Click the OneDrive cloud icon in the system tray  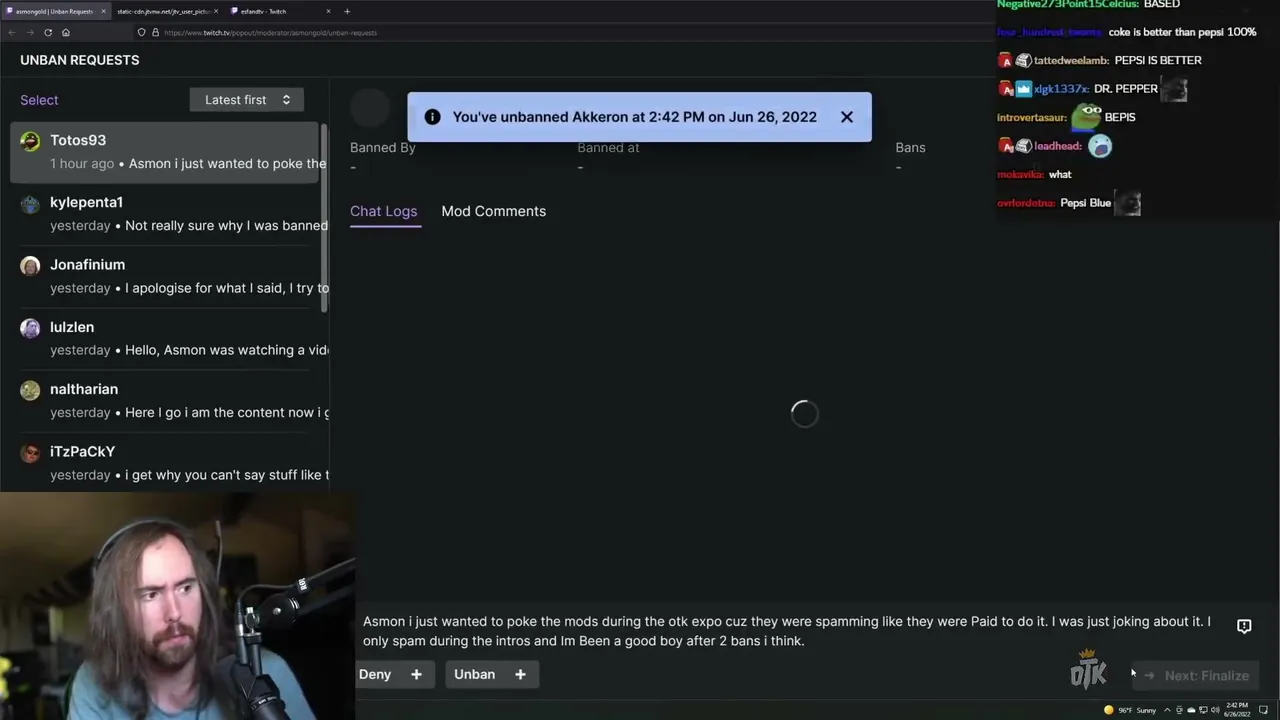click(1191, 710)
